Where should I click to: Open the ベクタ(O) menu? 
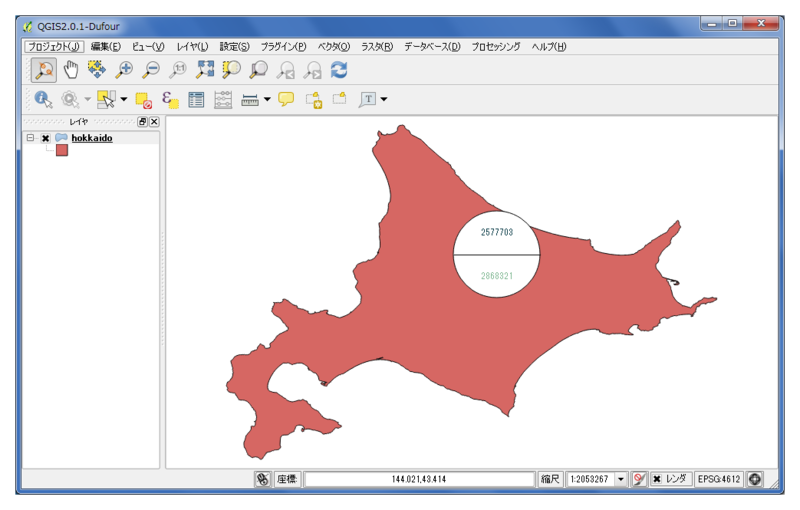(334, 46)
